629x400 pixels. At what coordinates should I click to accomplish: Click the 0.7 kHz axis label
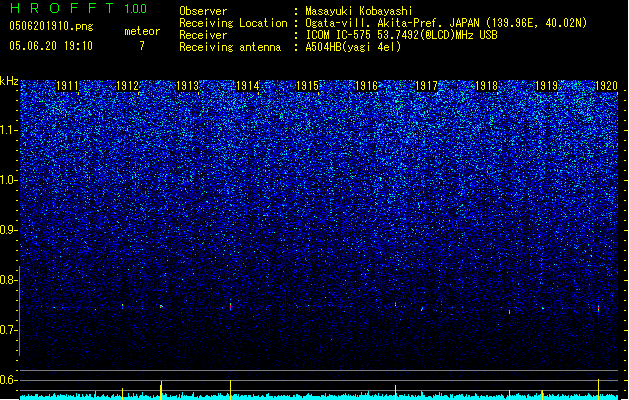point(9,330)
